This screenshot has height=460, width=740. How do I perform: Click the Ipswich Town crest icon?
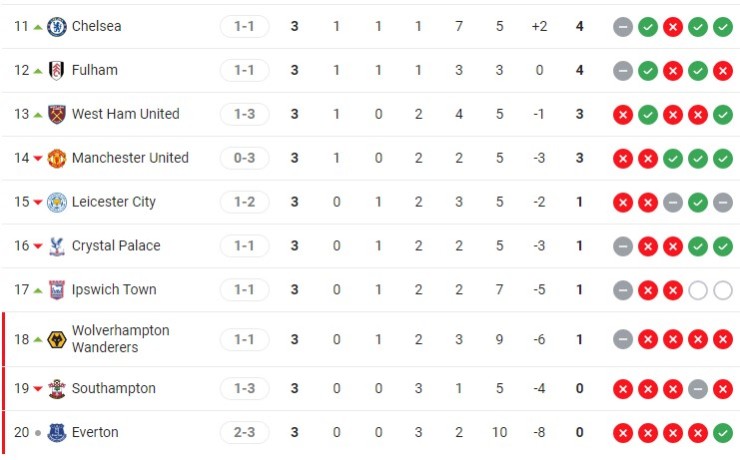[57, 290]
